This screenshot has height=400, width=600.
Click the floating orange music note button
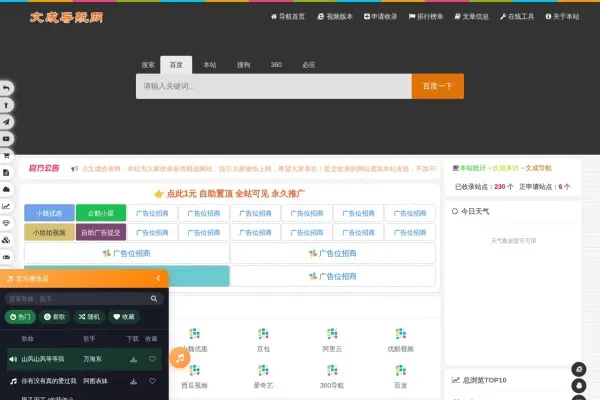[180, 358]
